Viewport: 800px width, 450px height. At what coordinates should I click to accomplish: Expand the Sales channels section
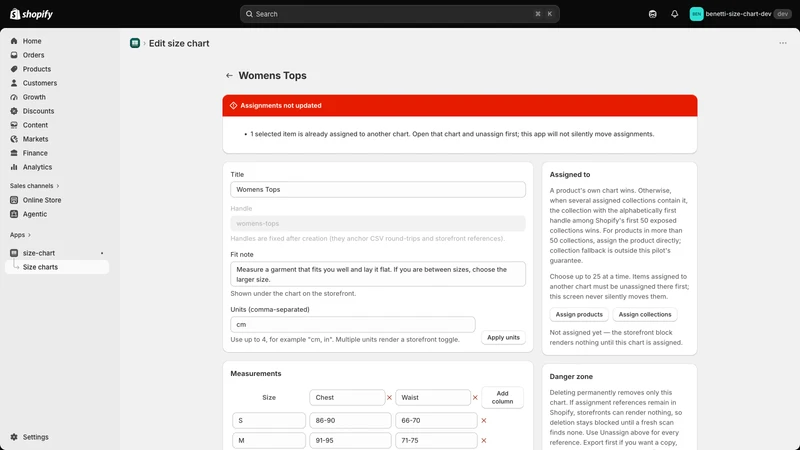(34, 186)
